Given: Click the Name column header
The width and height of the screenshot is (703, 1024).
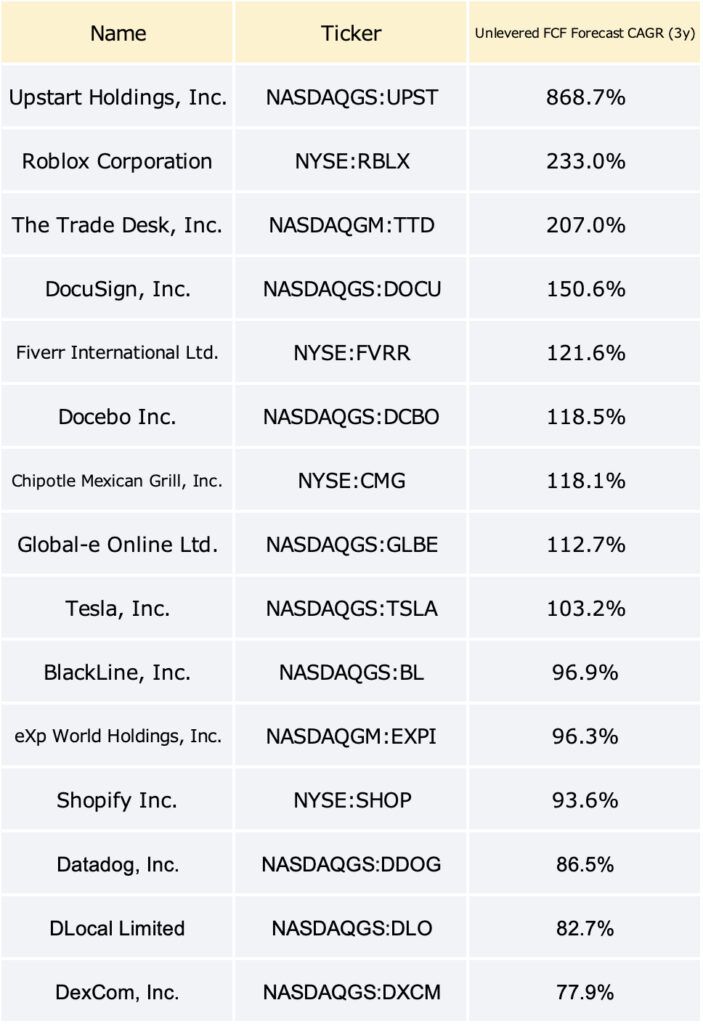Looking at the screenshot, I should (117, 33).
